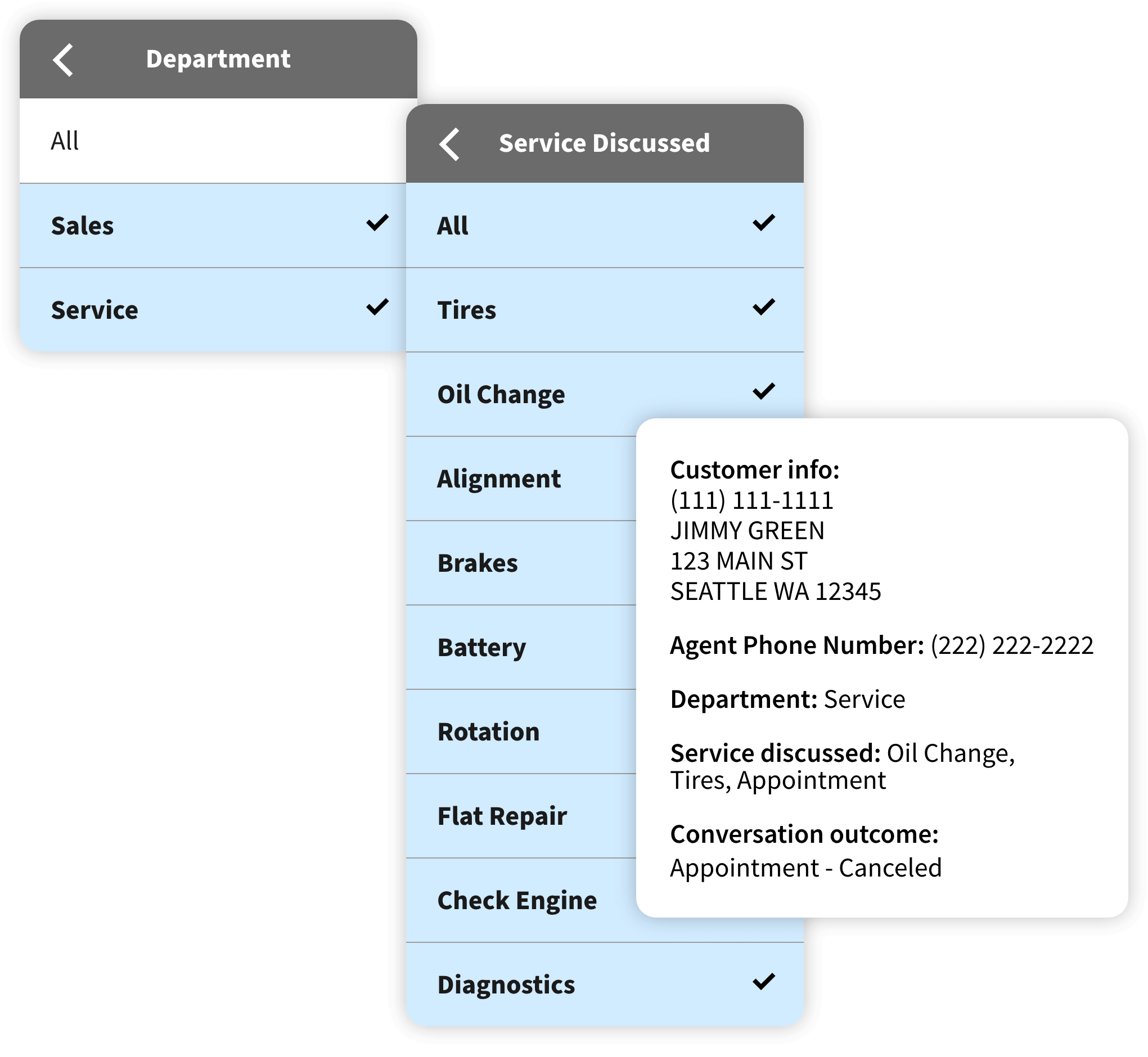Viewport: 1148px width, 1057px height.
Task: Choose Battery from service list
Action: coord(481,648)
